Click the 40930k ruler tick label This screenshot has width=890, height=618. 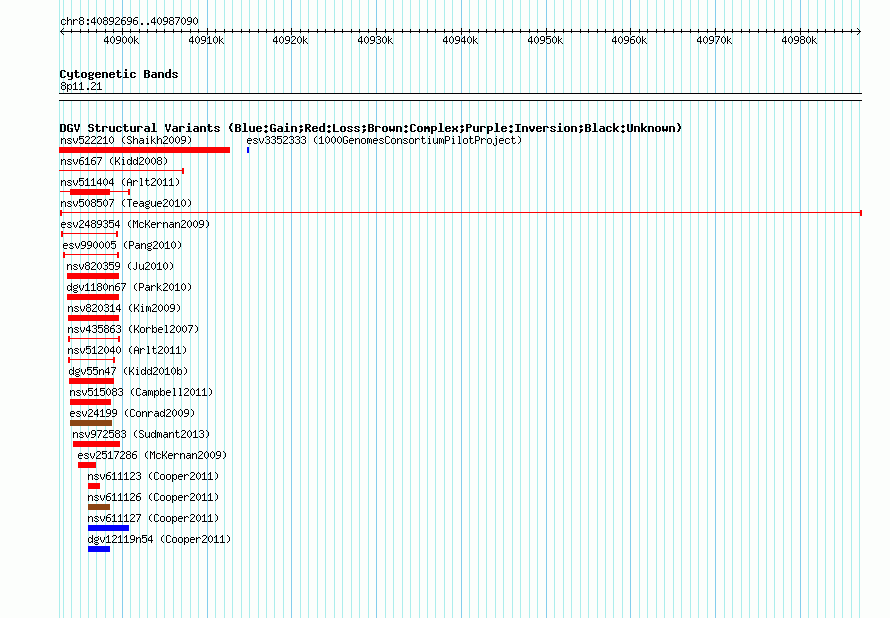375,40
